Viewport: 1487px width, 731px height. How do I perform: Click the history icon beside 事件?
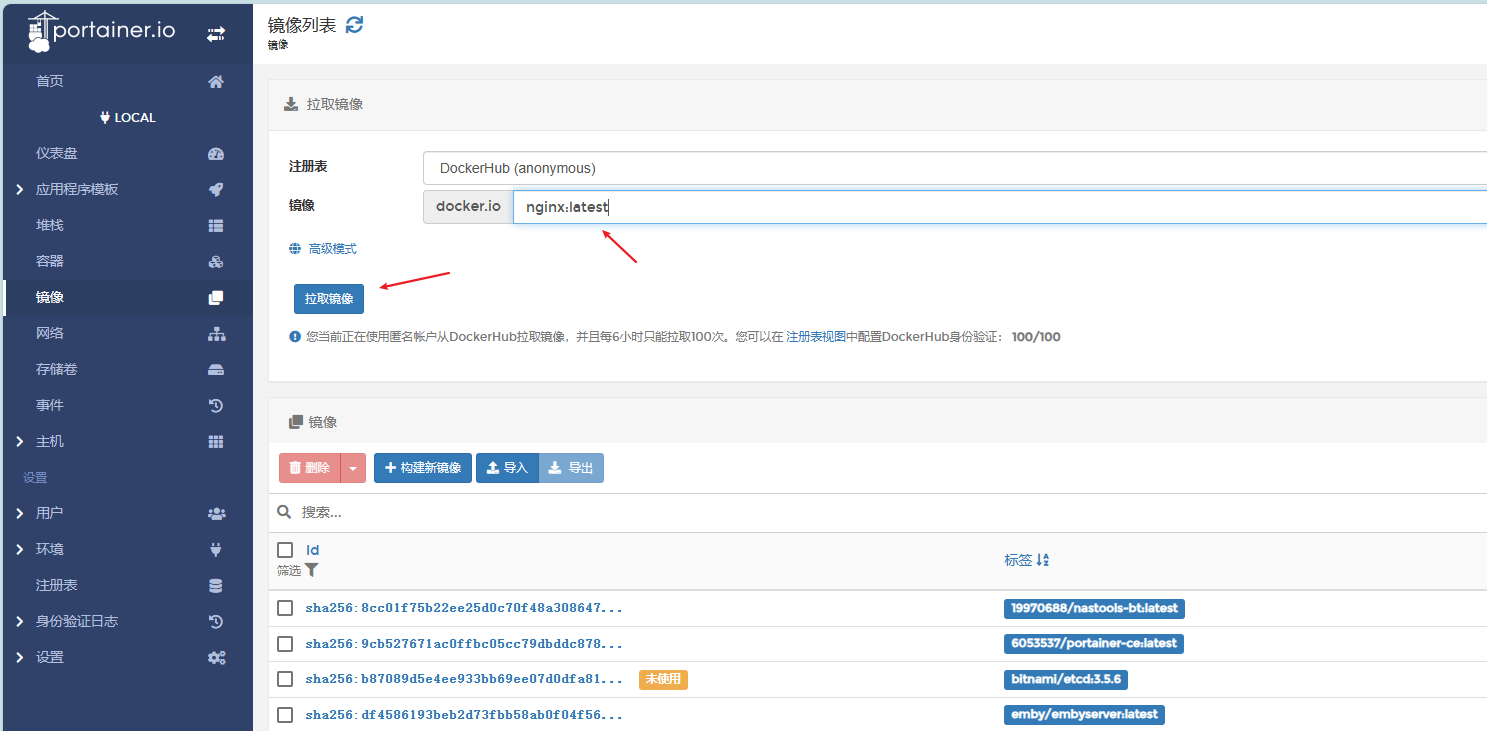point(216,406)
